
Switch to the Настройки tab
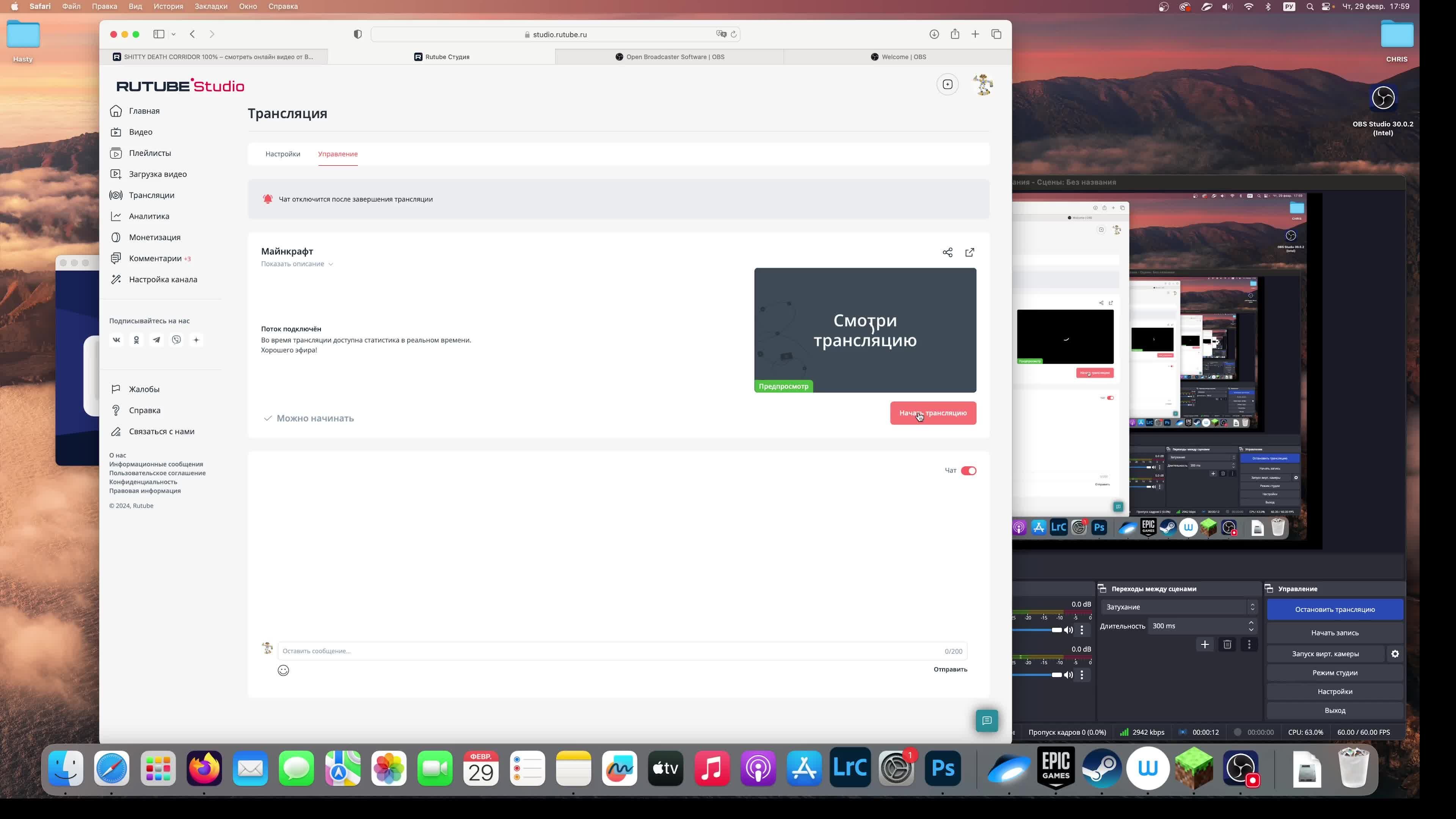tap(282, 154)
